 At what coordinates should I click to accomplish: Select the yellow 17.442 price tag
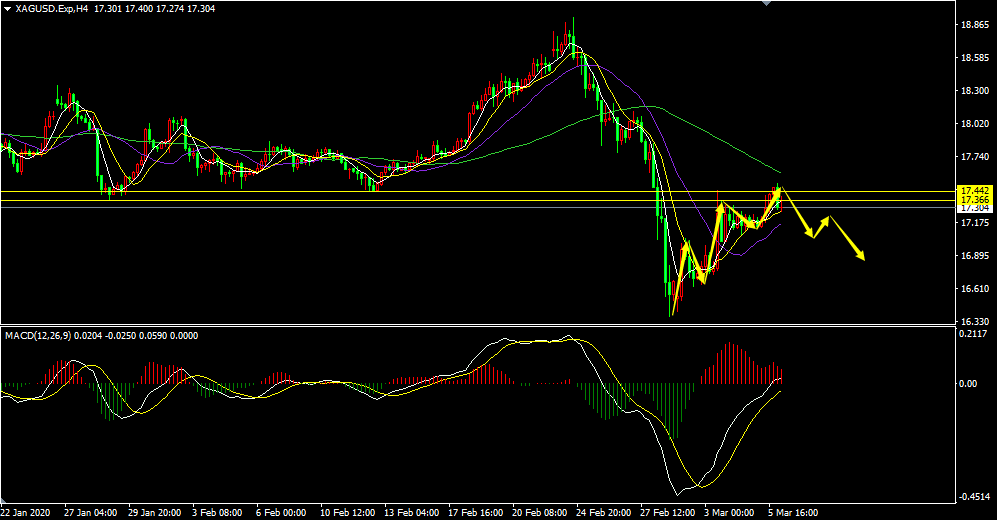point(974,190)
